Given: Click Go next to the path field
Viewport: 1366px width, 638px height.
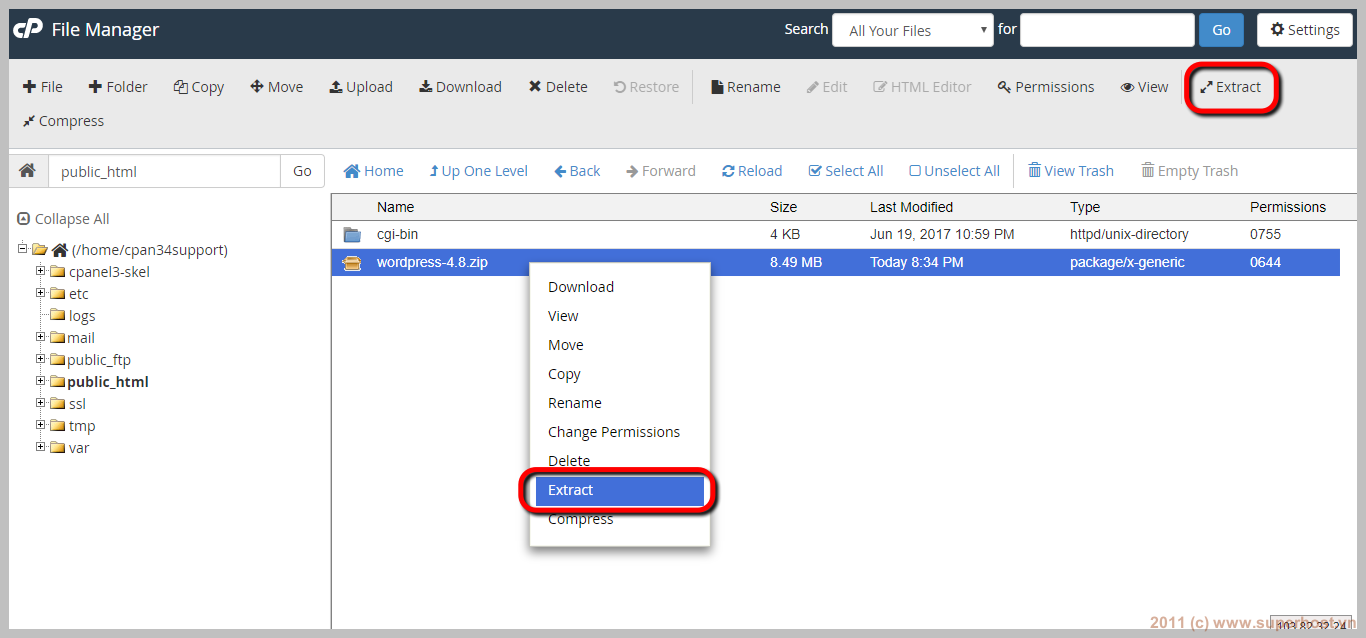Looking at the screenshot, I should click(x=302, y=171).
